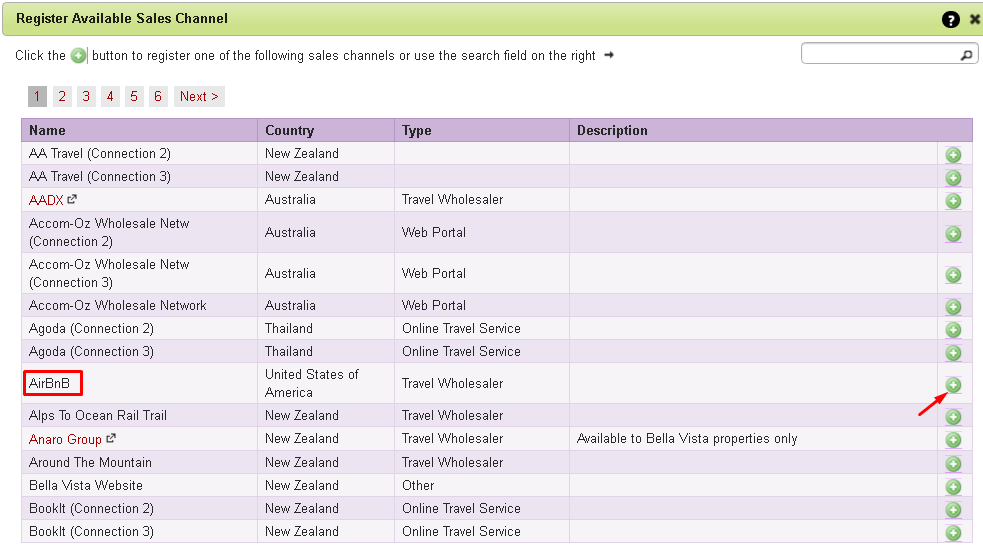Open the help question mark icon
Image resolution: width=983 pixels, height=555 pixels.
(950, 19)
